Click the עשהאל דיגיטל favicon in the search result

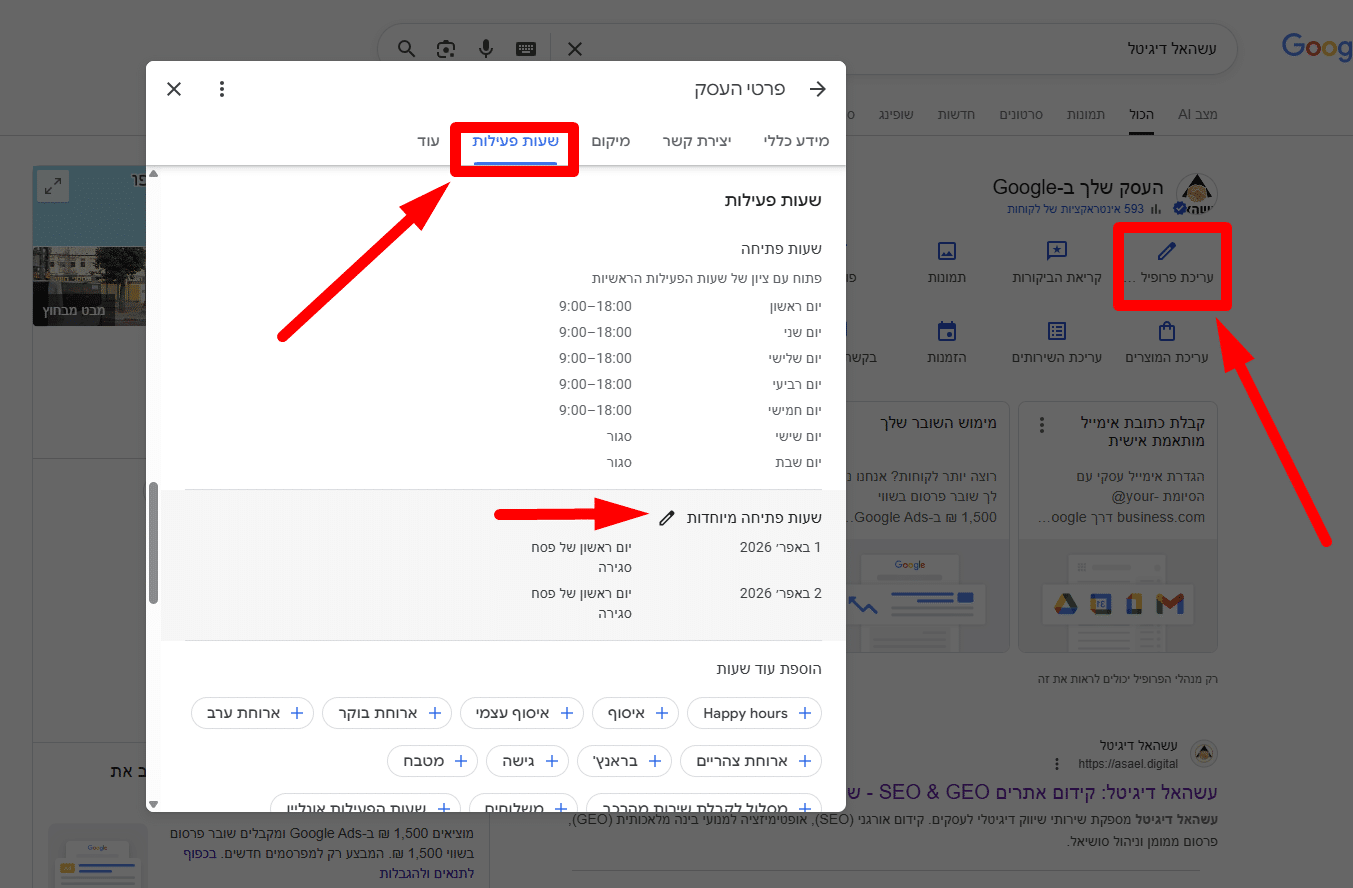pyautogui.click(x=1205, y=754)
